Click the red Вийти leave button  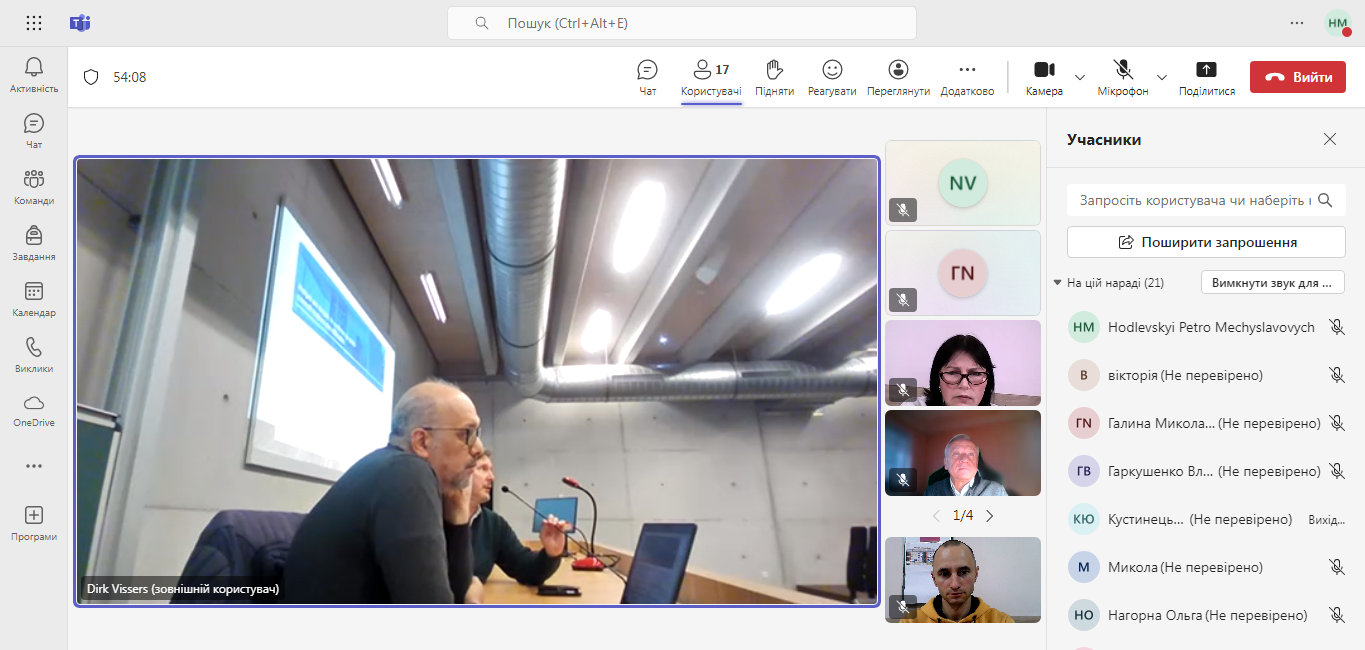pos(1297,77)
